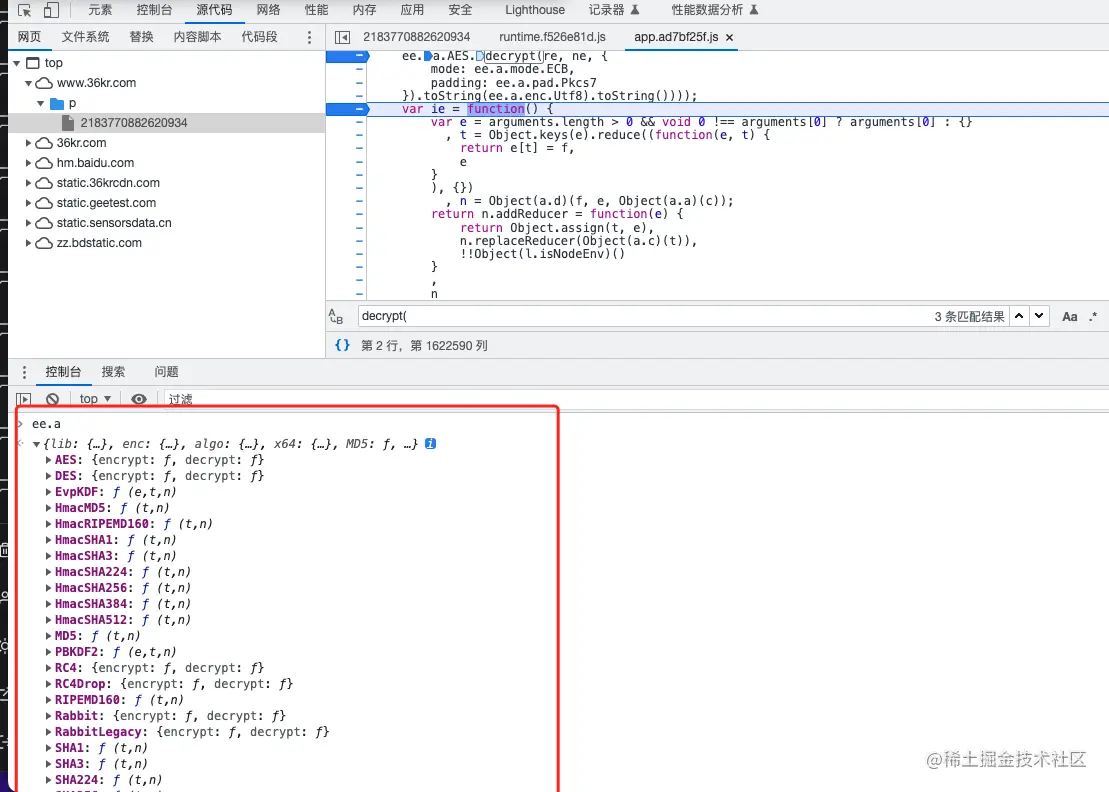Viewport: 1109px width, 792px height.
Task: Expand the RC4Drop property
Action: pyautogui.click(x=49, y=684)
